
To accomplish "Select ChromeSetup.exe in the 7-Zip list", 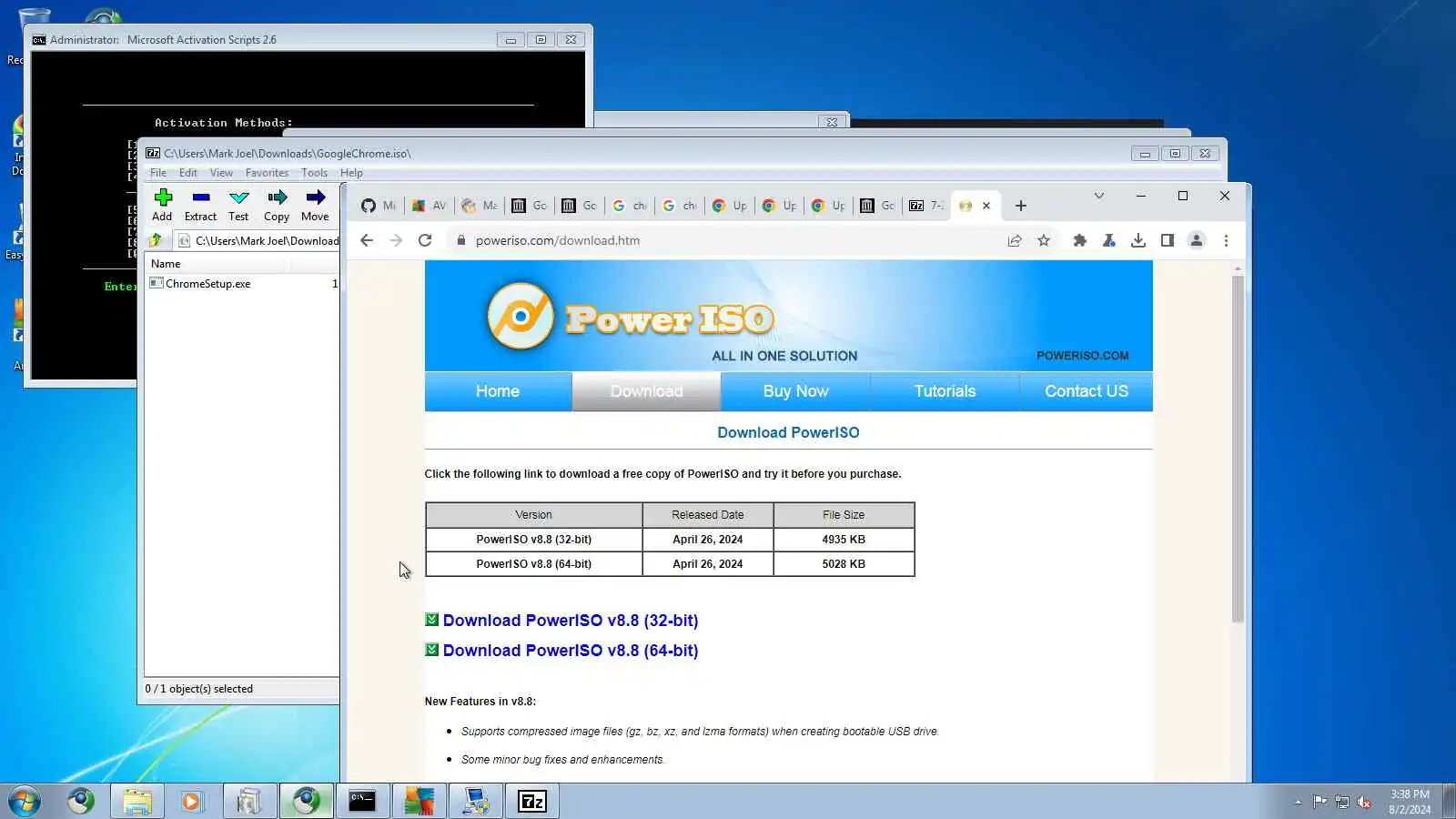I will pyautogui.click(x=207, y=284).
